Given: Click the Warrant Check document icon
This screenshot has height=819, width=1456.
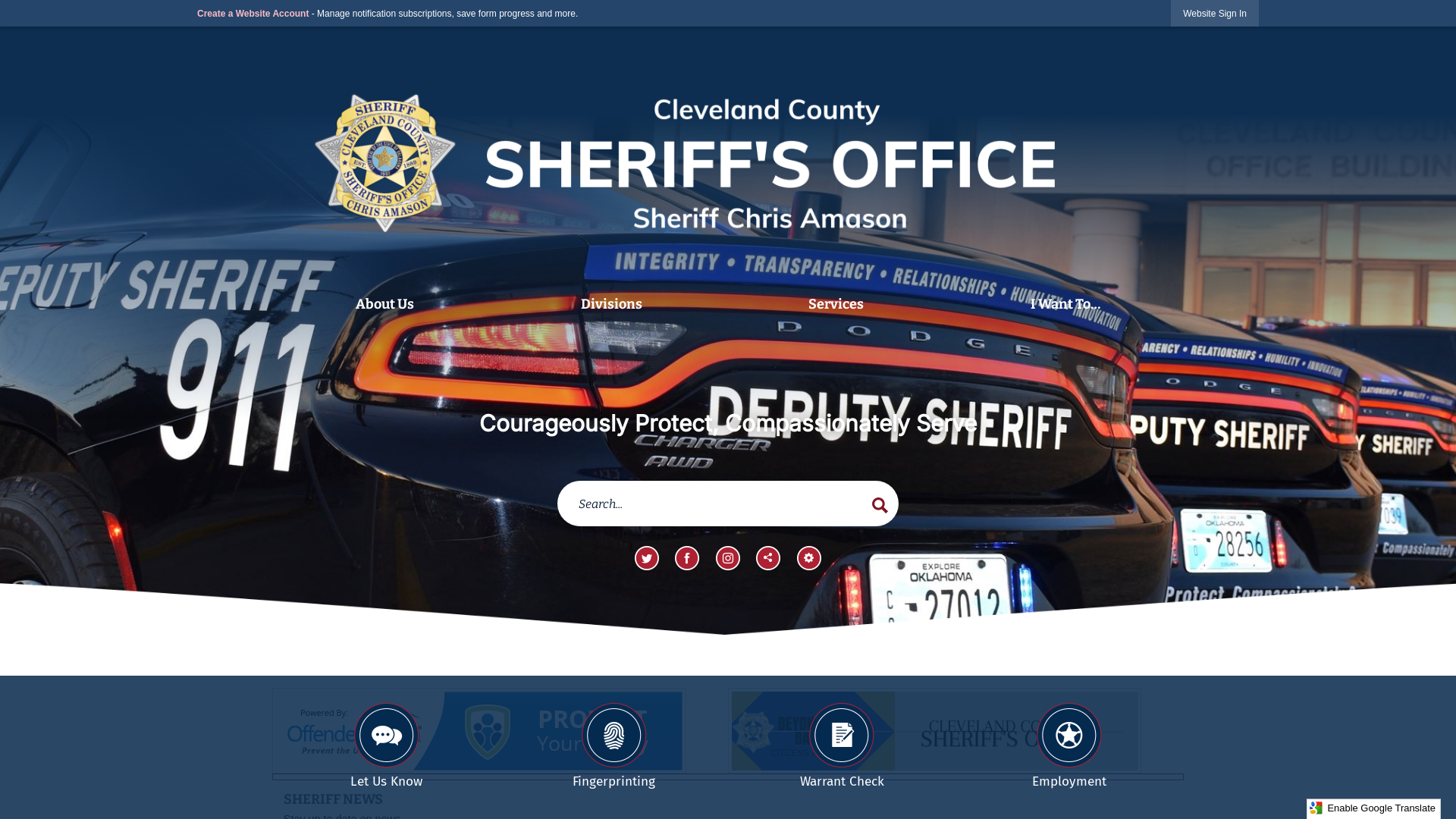Looking at the screenshot, I should tap(842, 735).
